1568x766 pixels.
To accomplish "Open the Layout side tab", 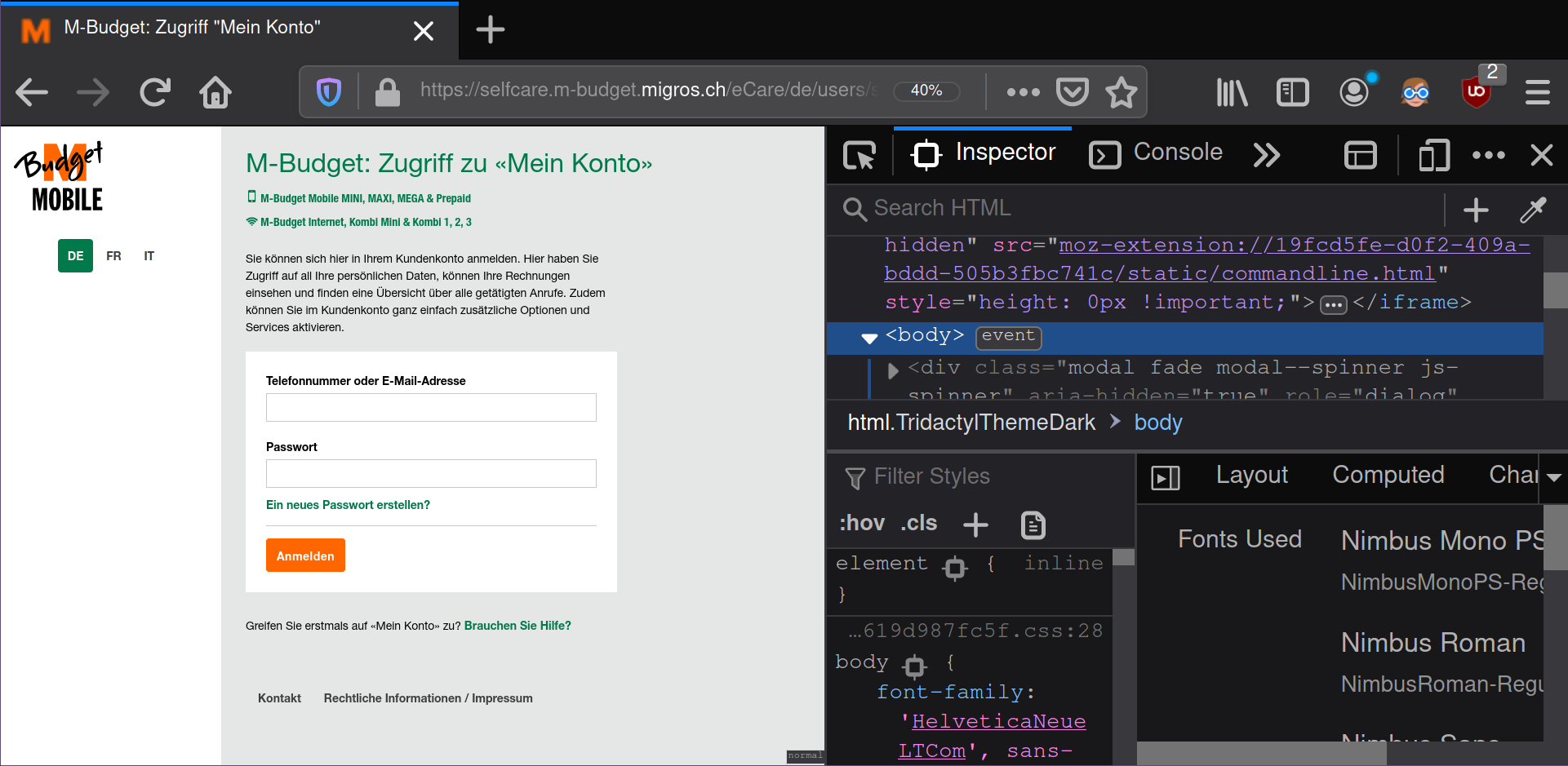I will (1252, 475).
